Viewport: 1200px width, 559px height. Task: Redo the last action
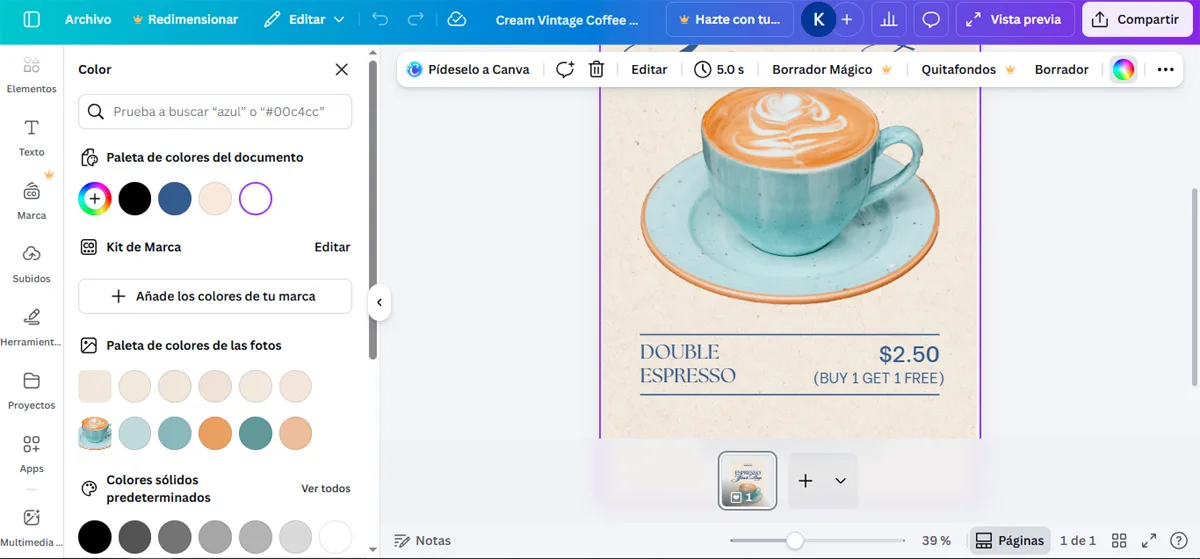(x=416, y=19)
